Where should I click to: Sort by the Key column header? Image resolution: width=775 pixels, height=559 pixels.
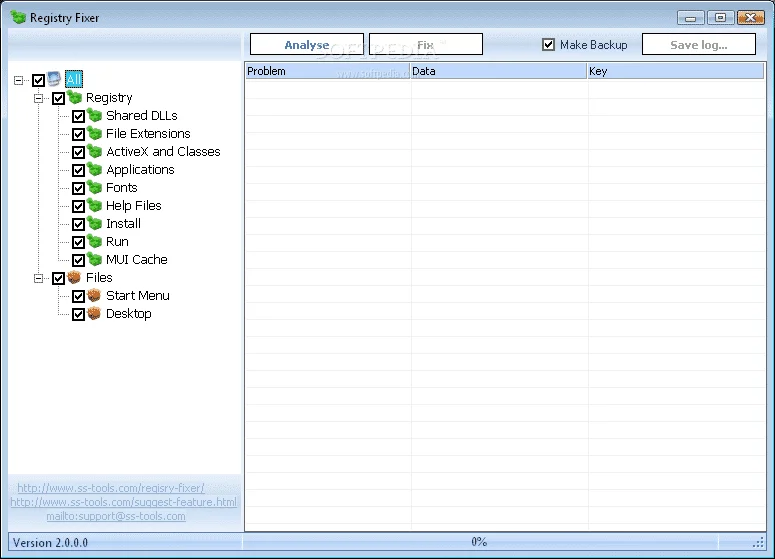676,71
